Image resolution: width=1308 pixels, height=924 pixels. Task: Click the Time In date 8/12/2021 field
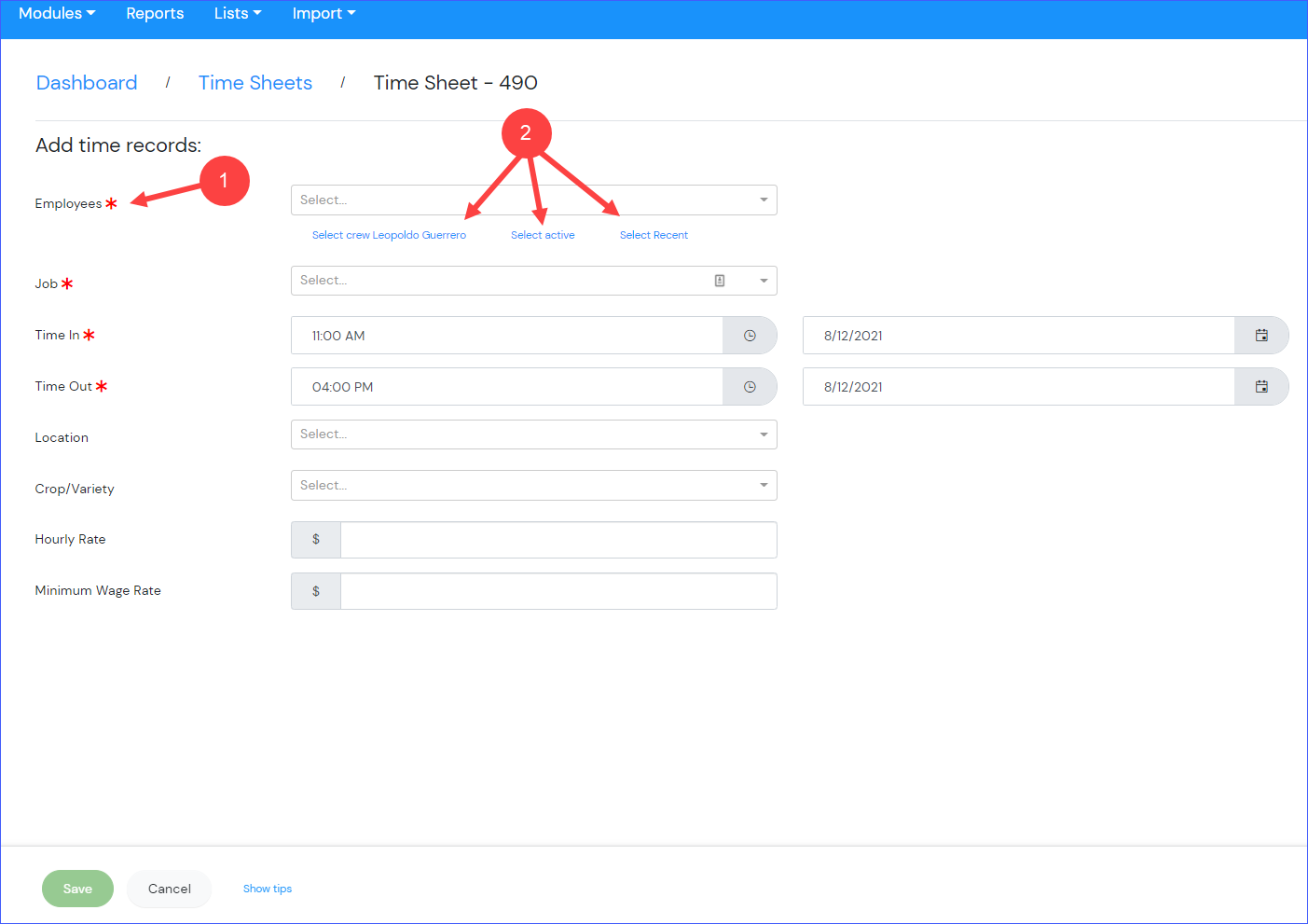1019,336
